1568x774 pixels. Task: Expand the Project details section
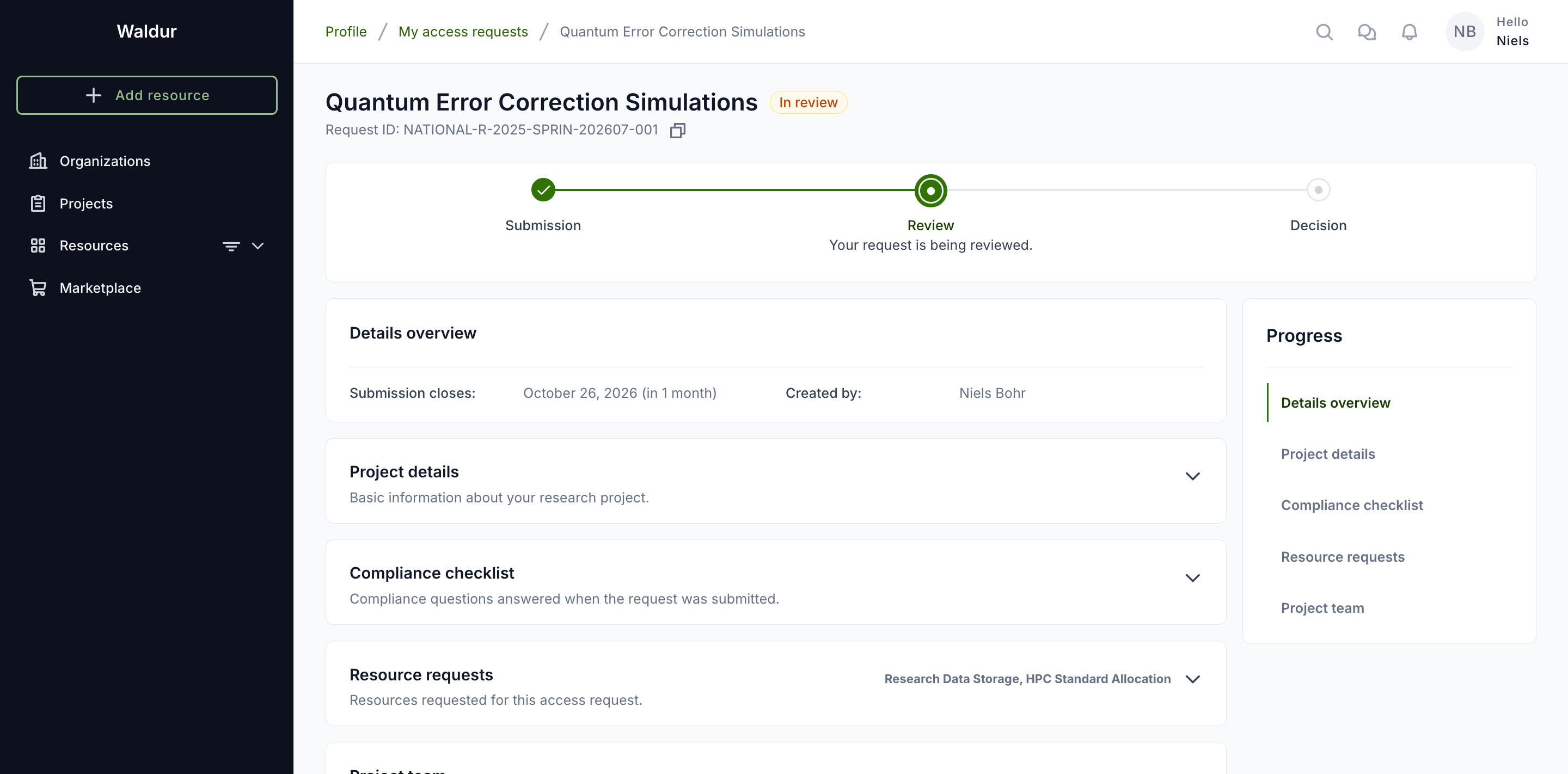coord(1192,476)
